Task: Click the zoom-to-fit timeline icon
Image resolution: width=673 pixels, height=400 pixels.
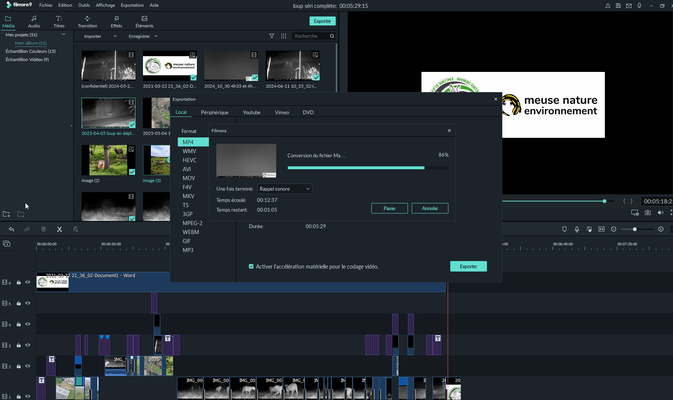Action: pyautogui.click(x=601, y=229)
